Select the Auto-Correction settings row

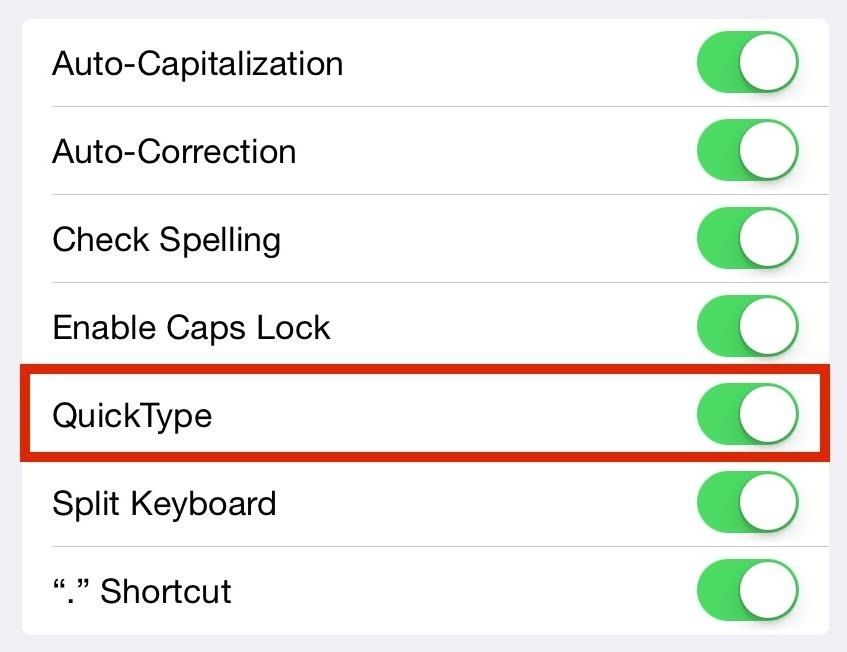click(175, 151)
